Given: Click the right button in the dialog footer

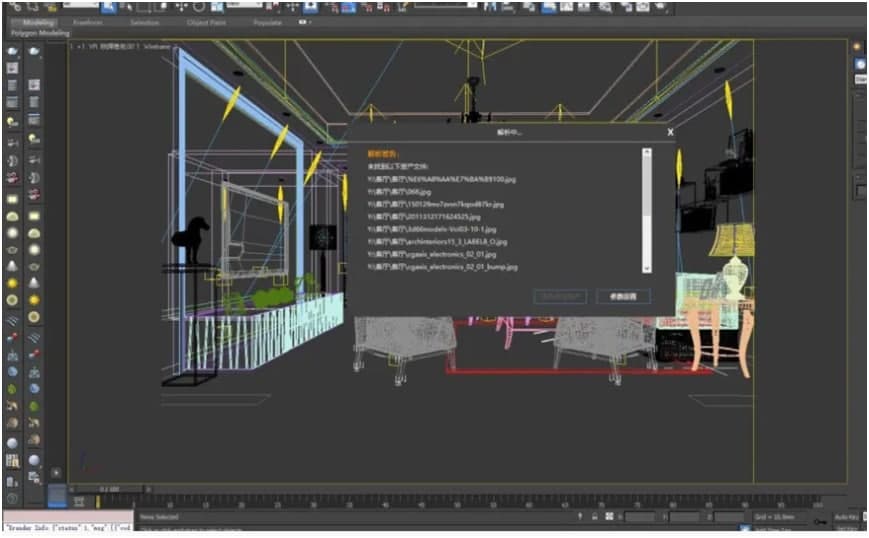Looking at the screenshot, I should coord(623,297).
